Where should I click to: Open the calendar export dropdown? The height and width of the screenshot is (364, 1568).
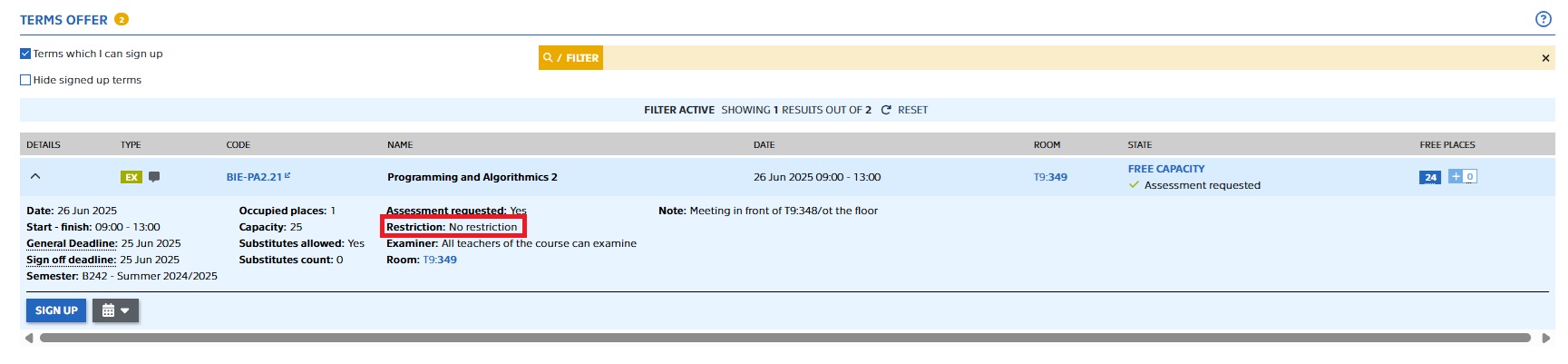tap(115, 310)
